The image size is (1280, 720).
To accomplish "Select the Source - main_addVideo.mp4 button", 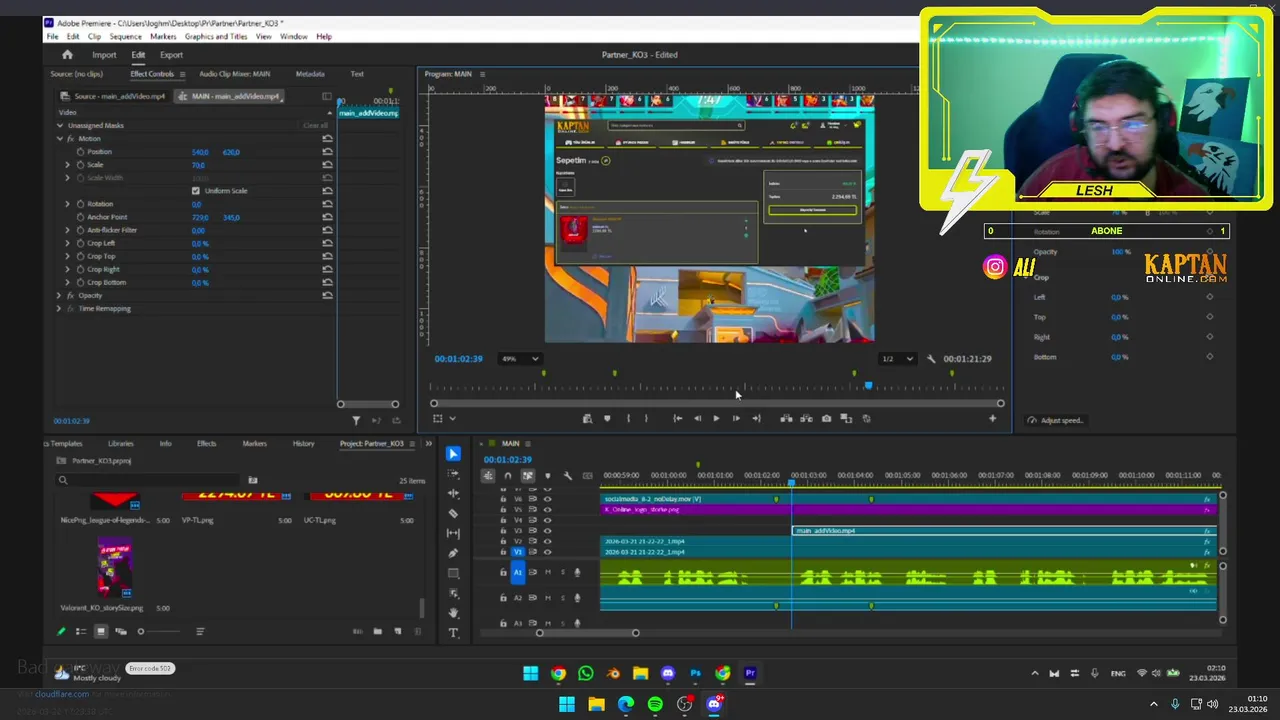I will pos(112,97).
